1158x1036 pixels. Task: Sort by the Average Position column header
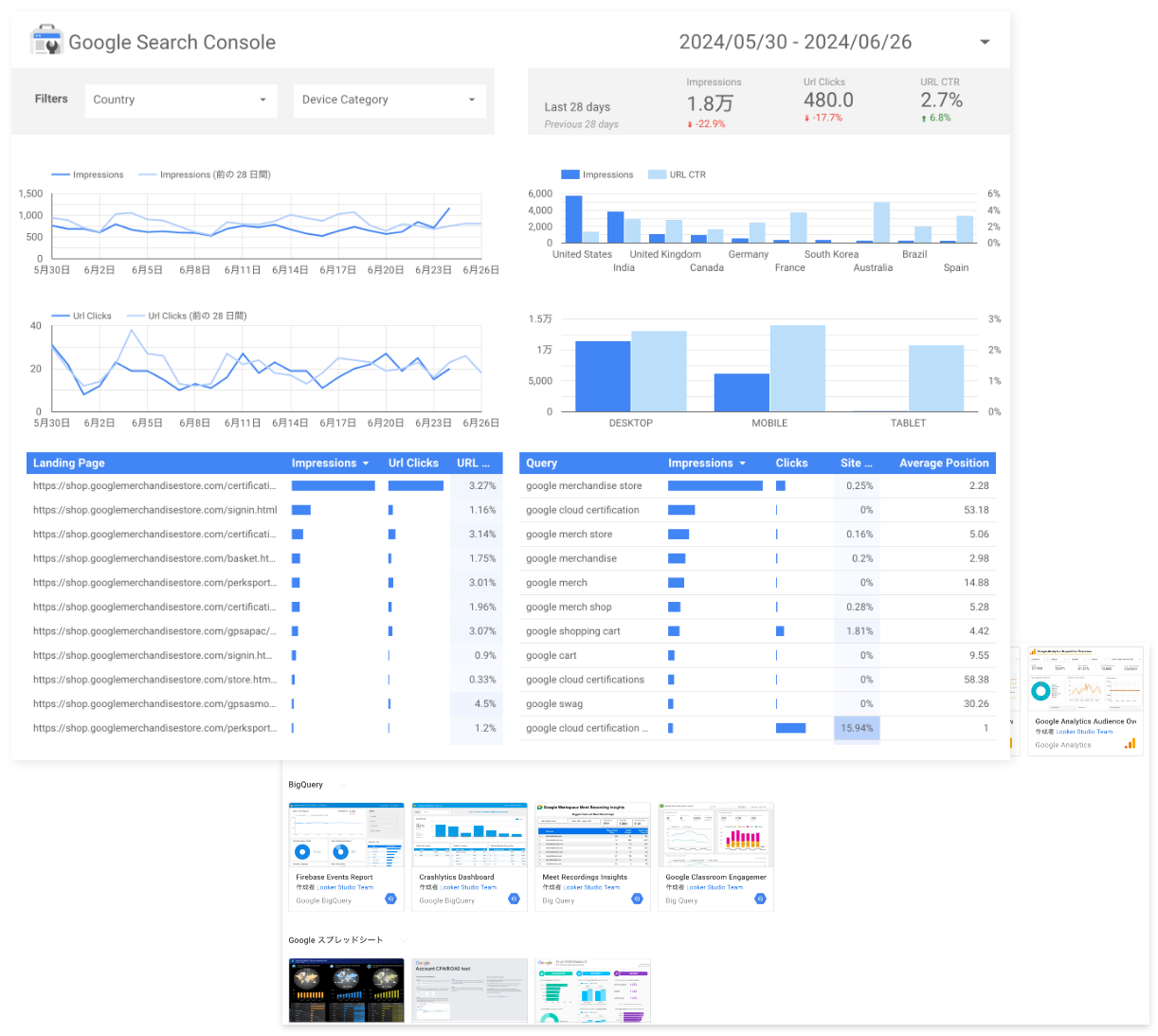tap(944, 463)
